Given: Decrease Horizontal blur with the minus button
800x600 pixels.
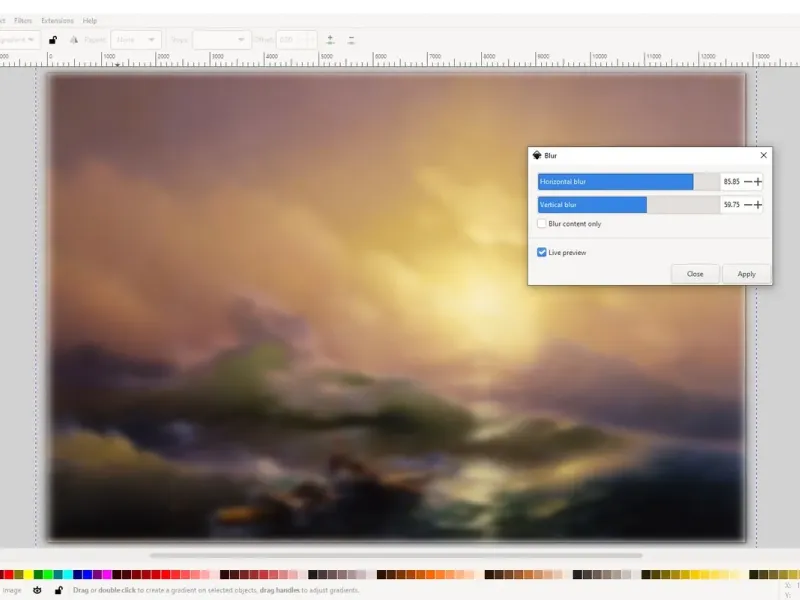Looking at the screenshot, I should pos(748,182).
